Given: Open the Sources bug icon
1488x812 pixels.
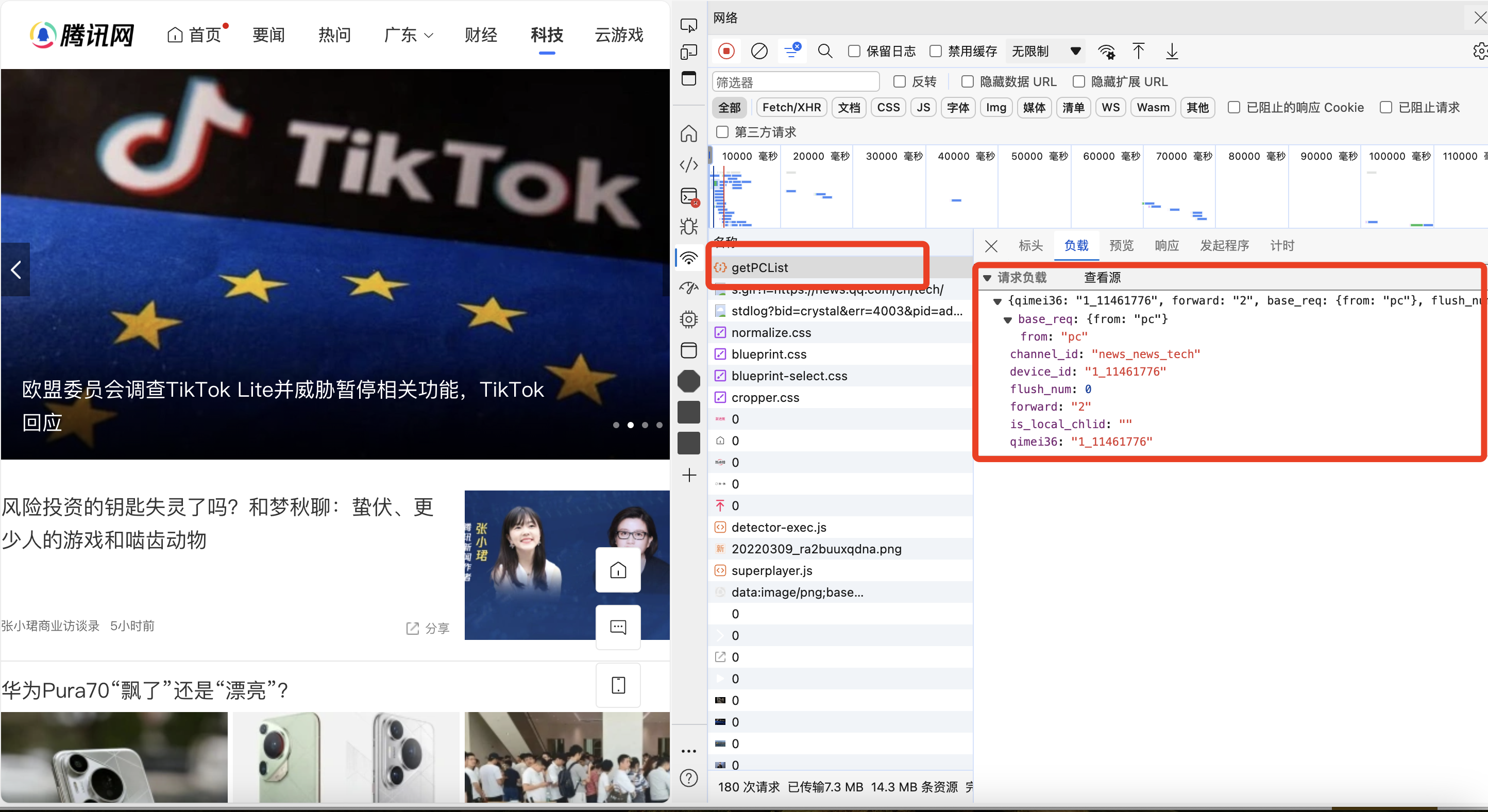Looking at the screenshot, I should [688, 226].
